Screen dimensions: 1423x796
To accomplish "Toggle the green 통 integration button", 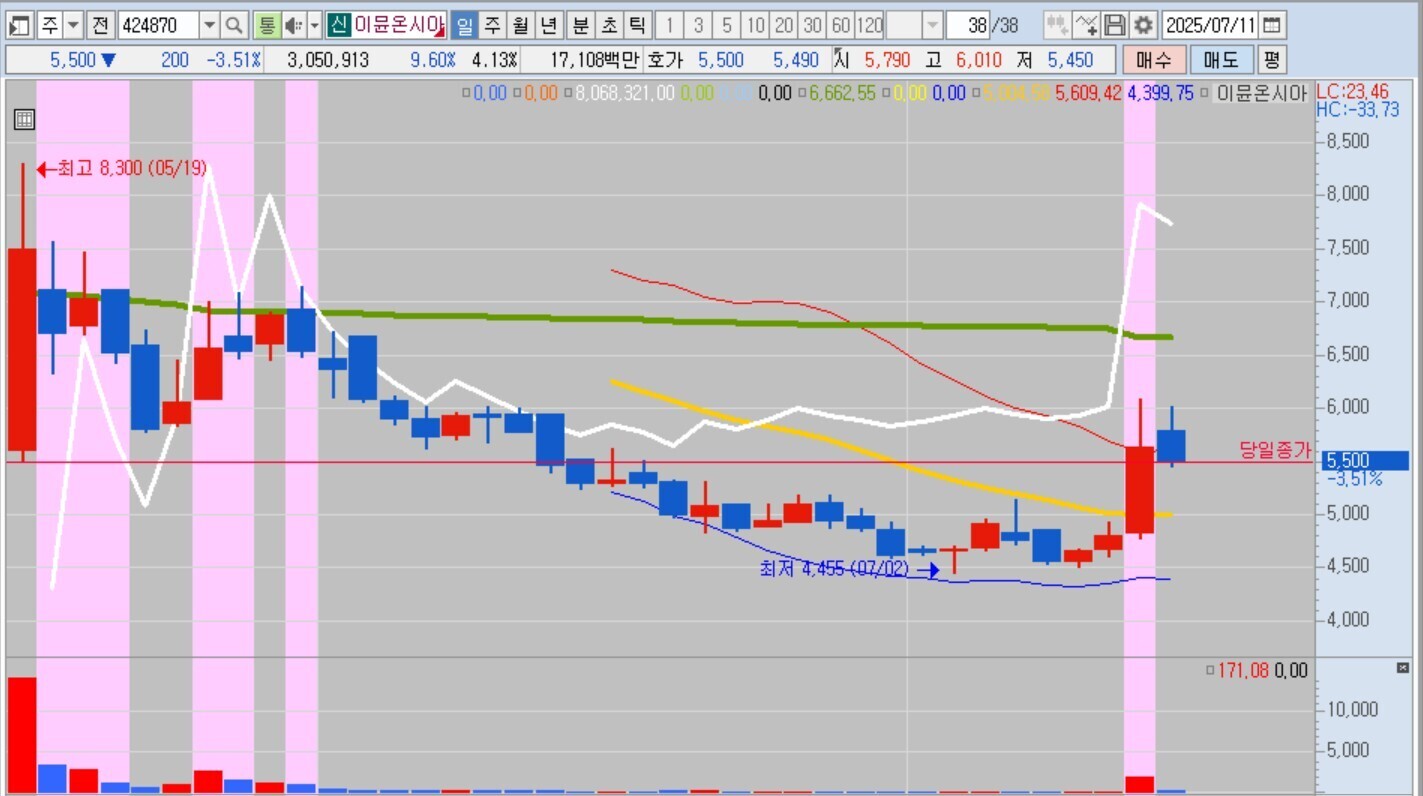I will (x=267, y=25).
